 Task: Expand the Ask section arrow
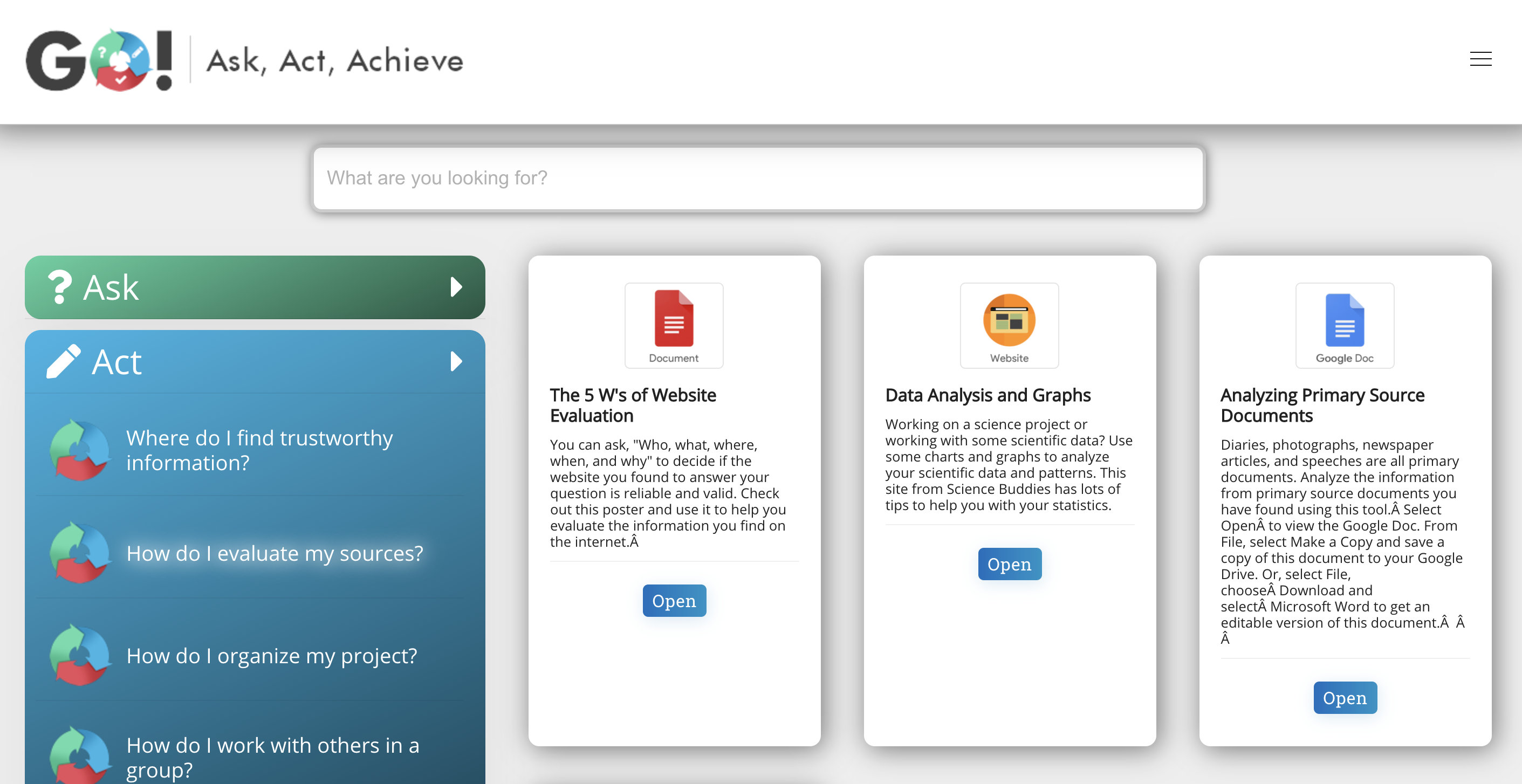click(456, 287)
